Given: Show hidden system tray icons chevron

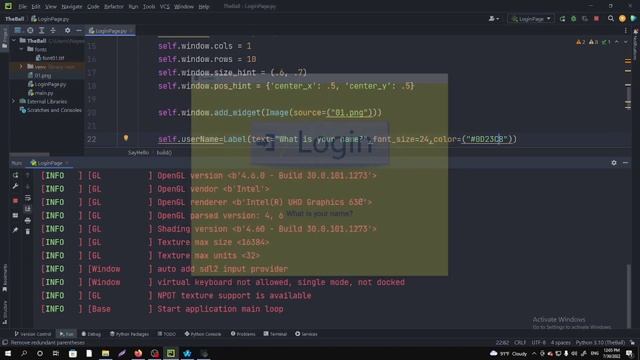Looking at the screenshot, I should (534, 353).
